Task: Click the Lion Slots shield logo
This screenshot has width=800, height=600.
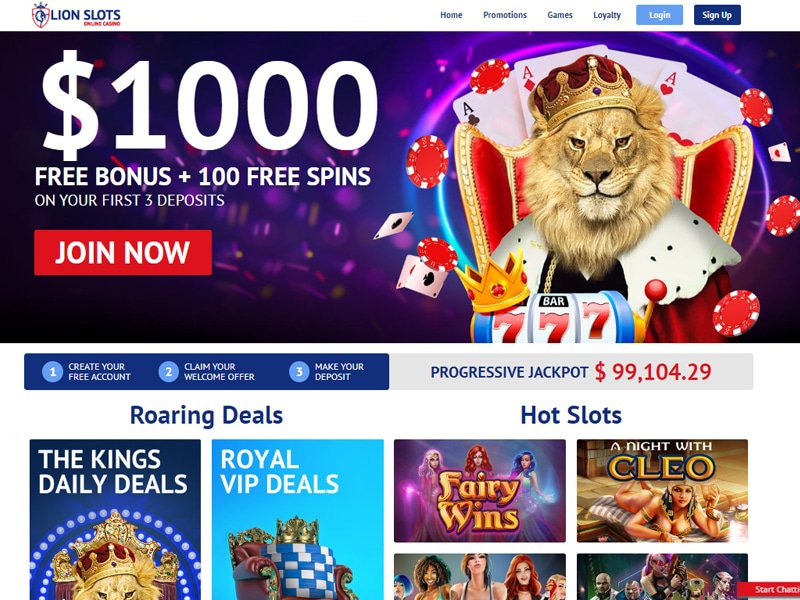Action: (x=40, y=15)
